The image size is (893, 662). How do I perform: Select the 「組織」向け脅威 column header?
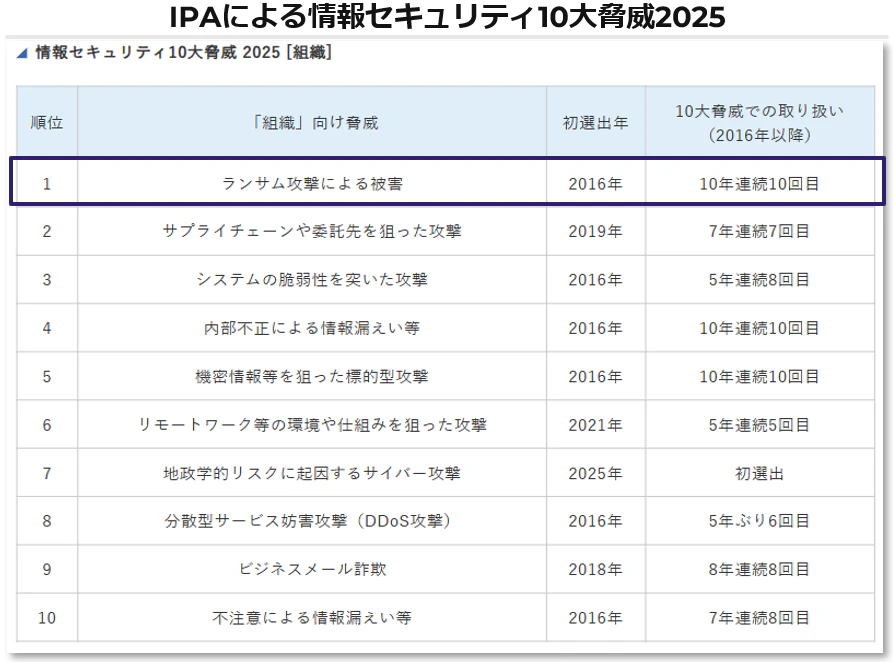[313, 122]
